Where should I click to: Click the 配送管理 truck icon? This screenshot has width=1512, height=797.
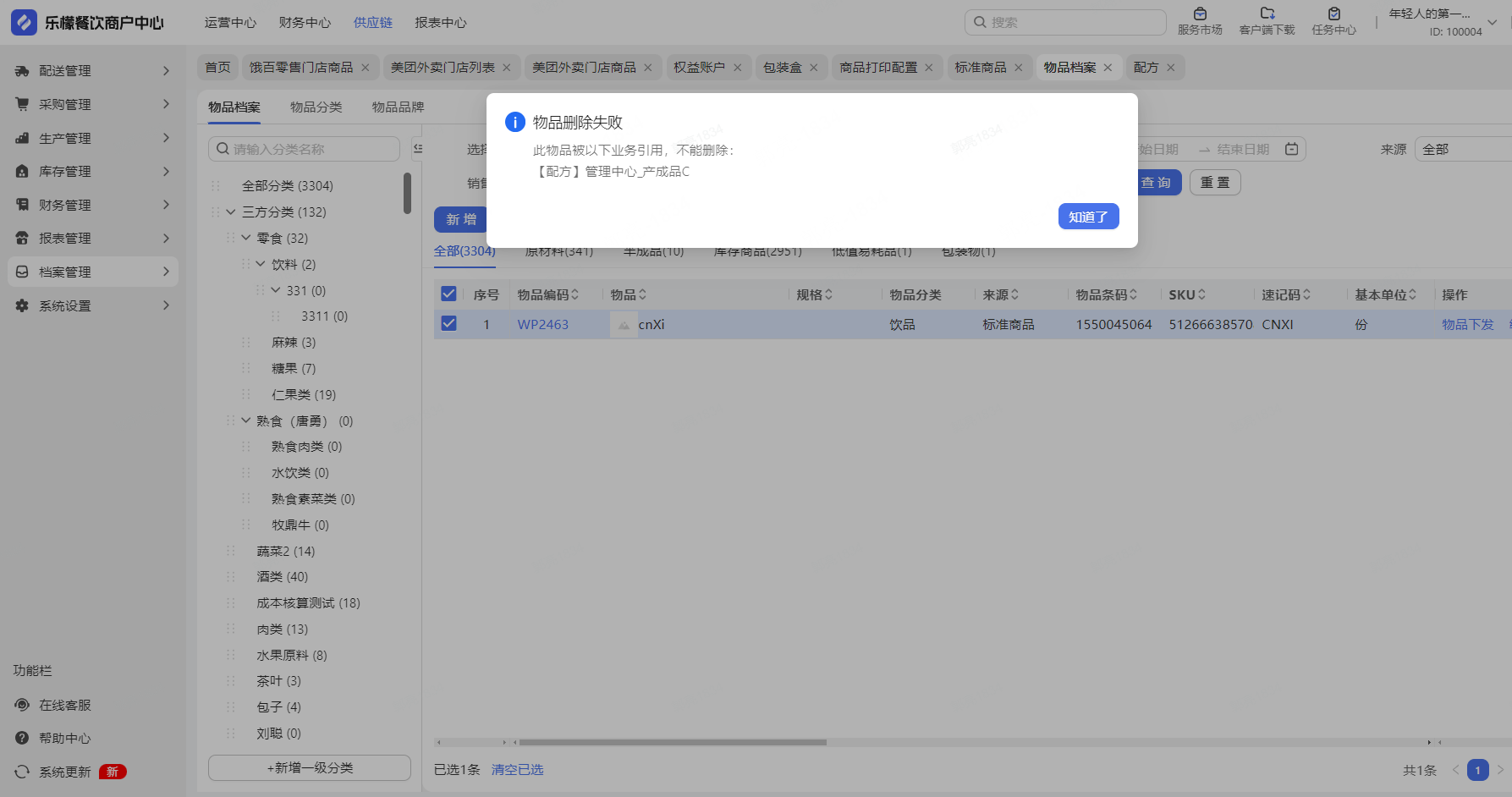click(22, 71)
